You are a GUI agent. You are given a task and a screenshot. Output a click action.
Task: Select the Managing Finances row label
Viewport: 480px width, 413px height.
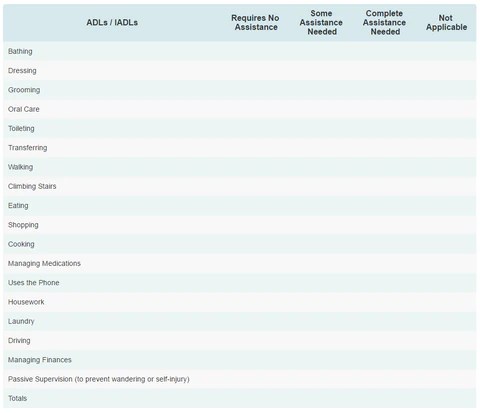[40, 360]
